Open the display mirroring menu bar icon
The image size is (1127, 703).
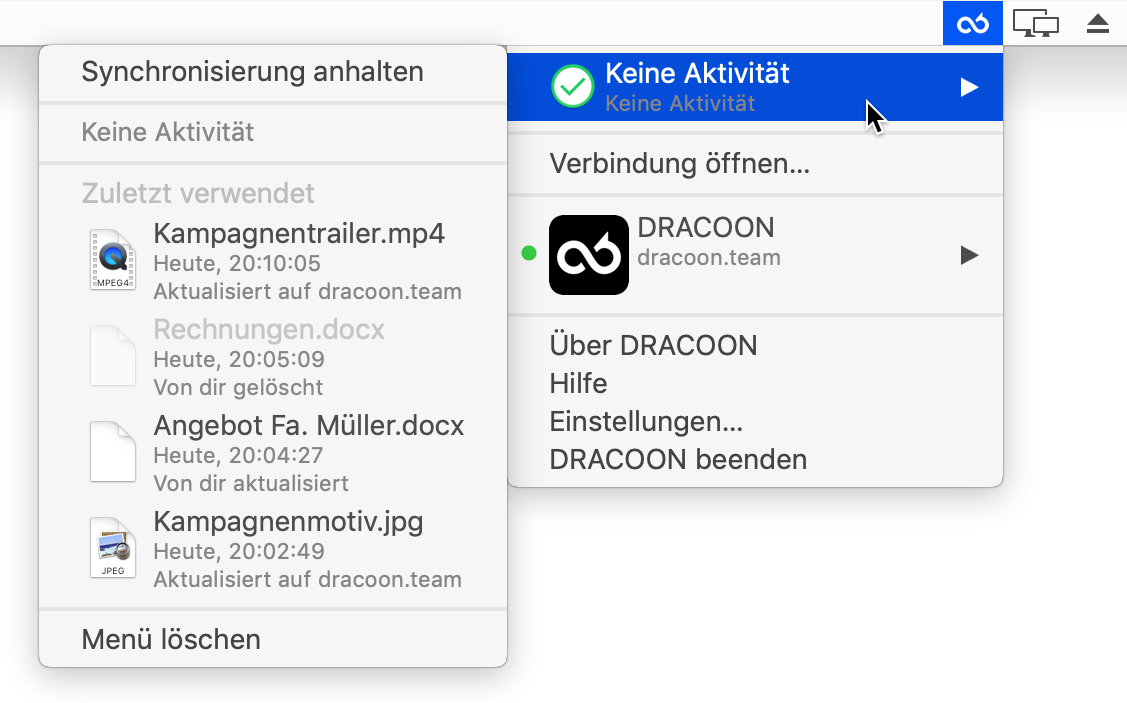(1036, 24)
